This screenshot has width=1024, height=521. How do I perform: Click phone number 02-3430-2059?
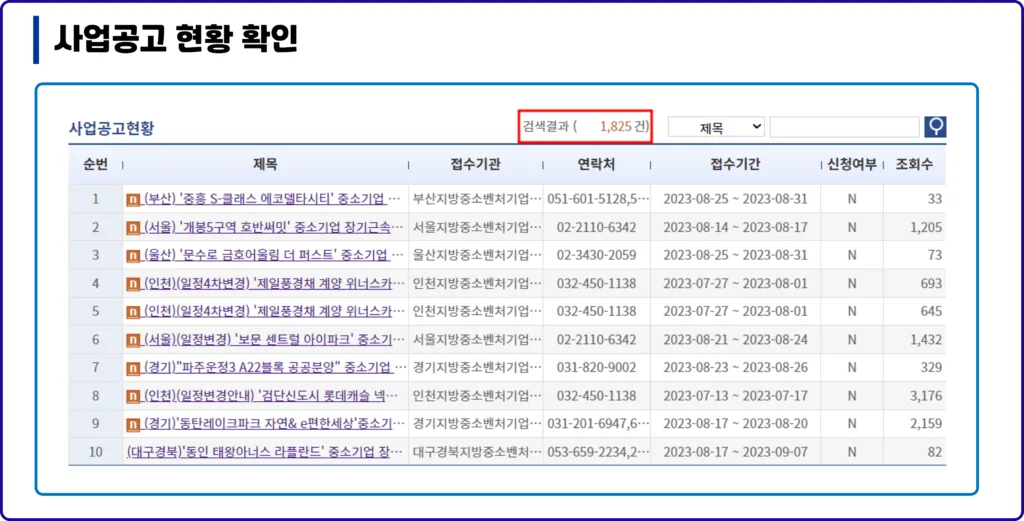tap(596, 255)
